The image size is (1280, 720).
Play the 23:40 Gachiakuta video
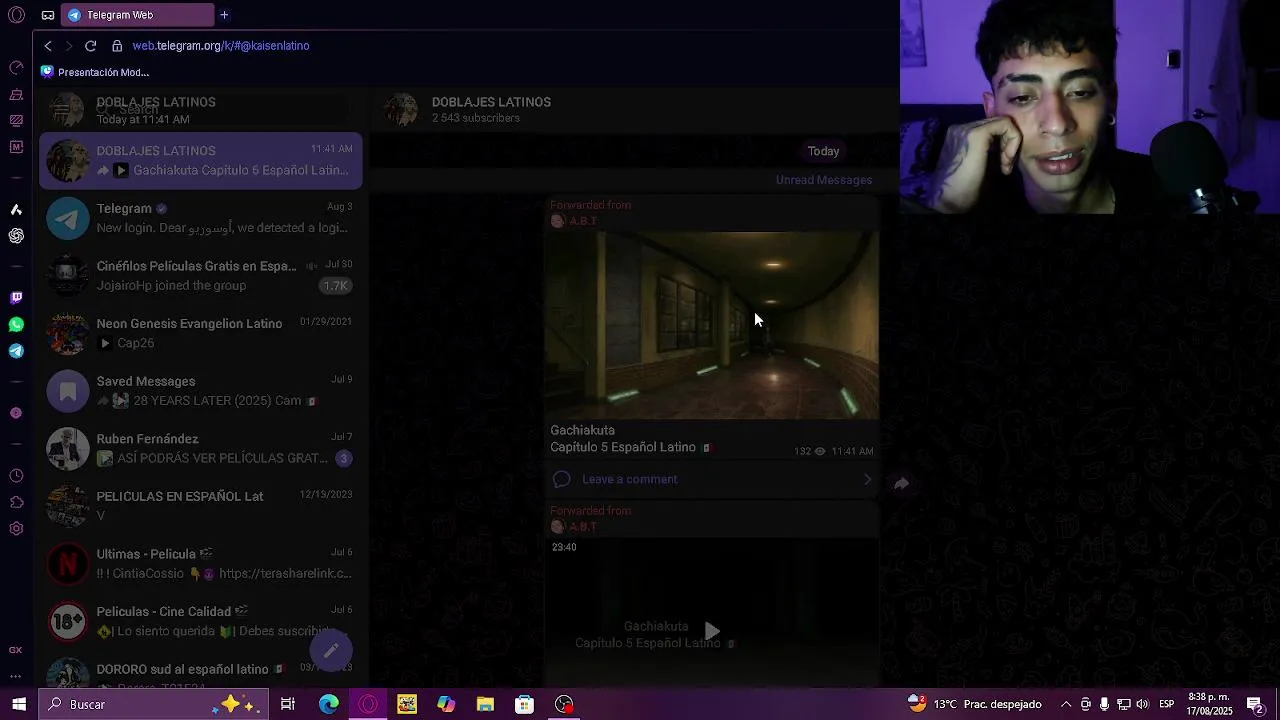712,631
